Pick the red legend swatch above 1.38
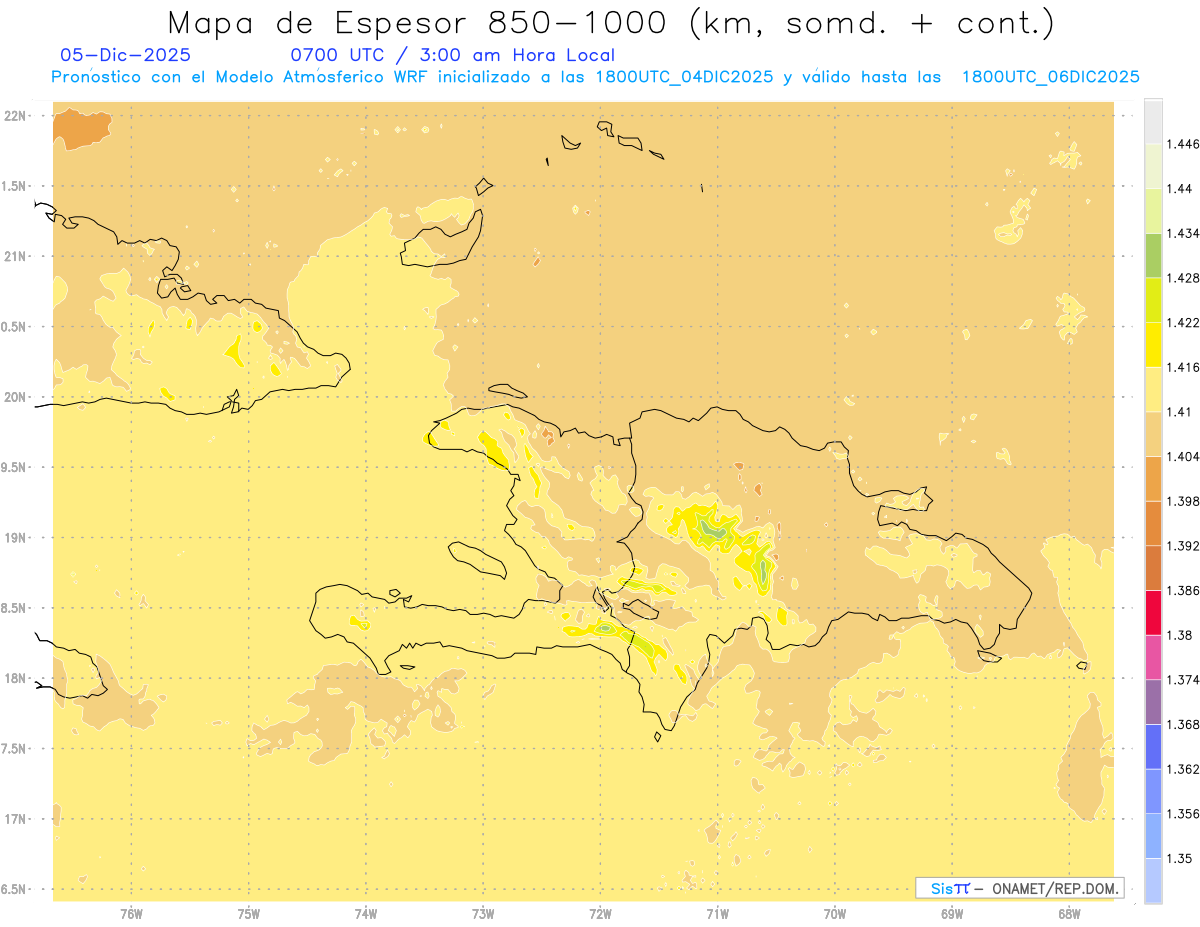This screenshot has width=1200, height=927. [x=1153, y=613]
